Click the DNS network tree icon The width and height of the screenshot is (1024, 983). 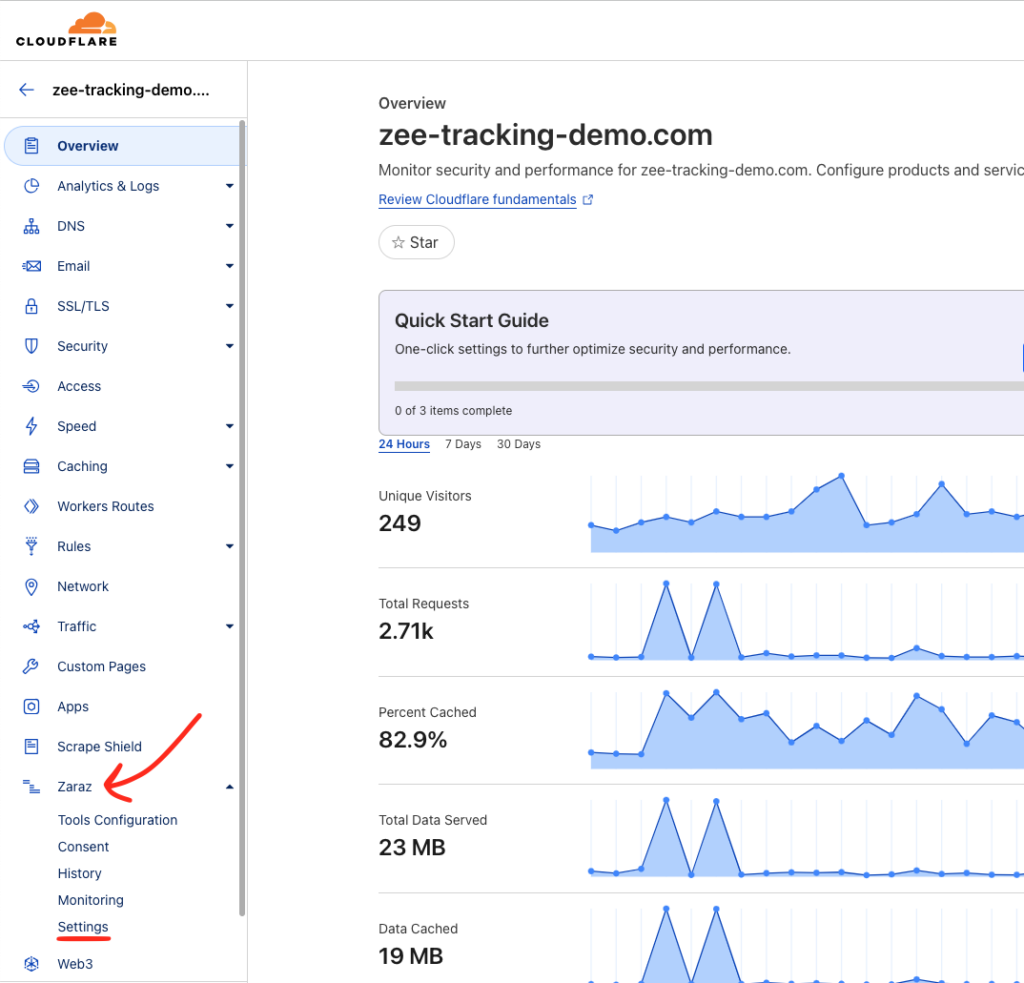(x=31, y=226)
